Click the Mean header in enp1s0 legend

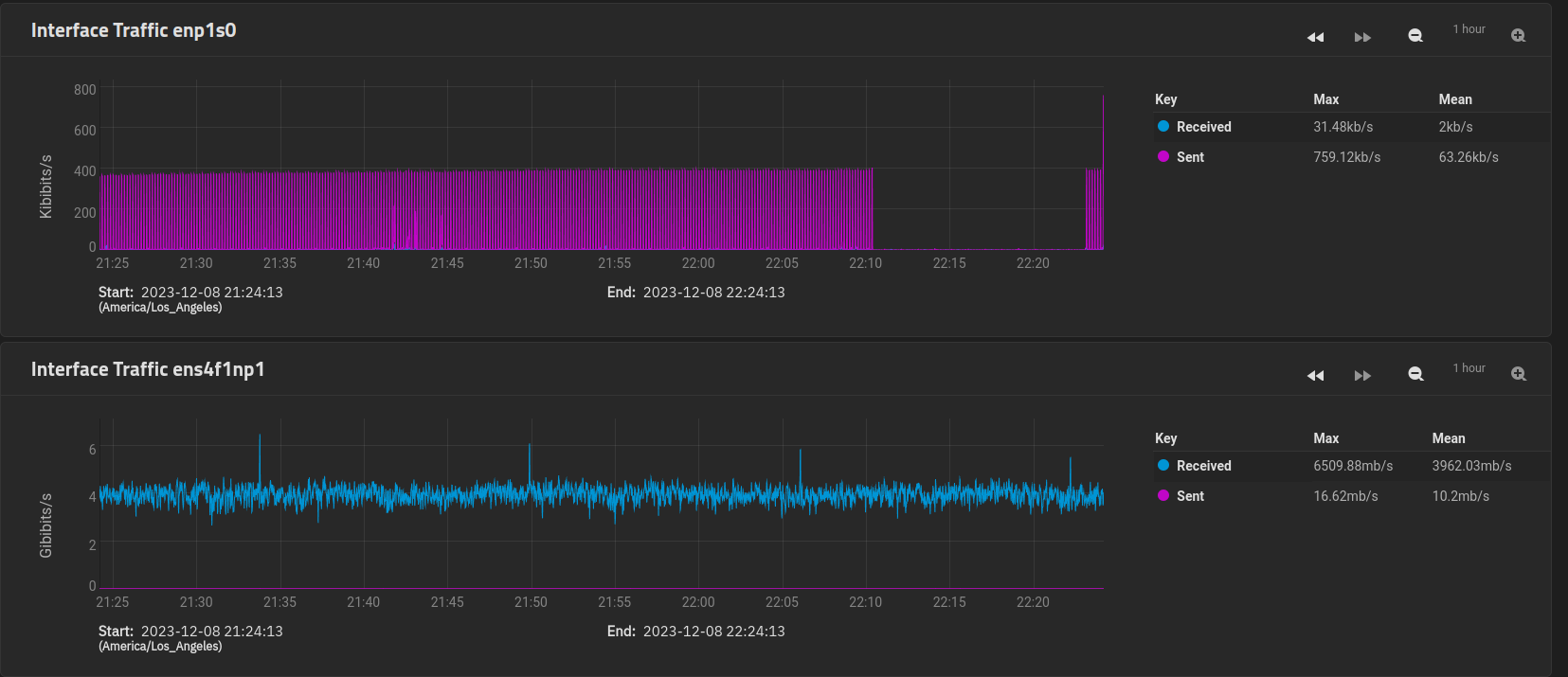click(1455, 99)
